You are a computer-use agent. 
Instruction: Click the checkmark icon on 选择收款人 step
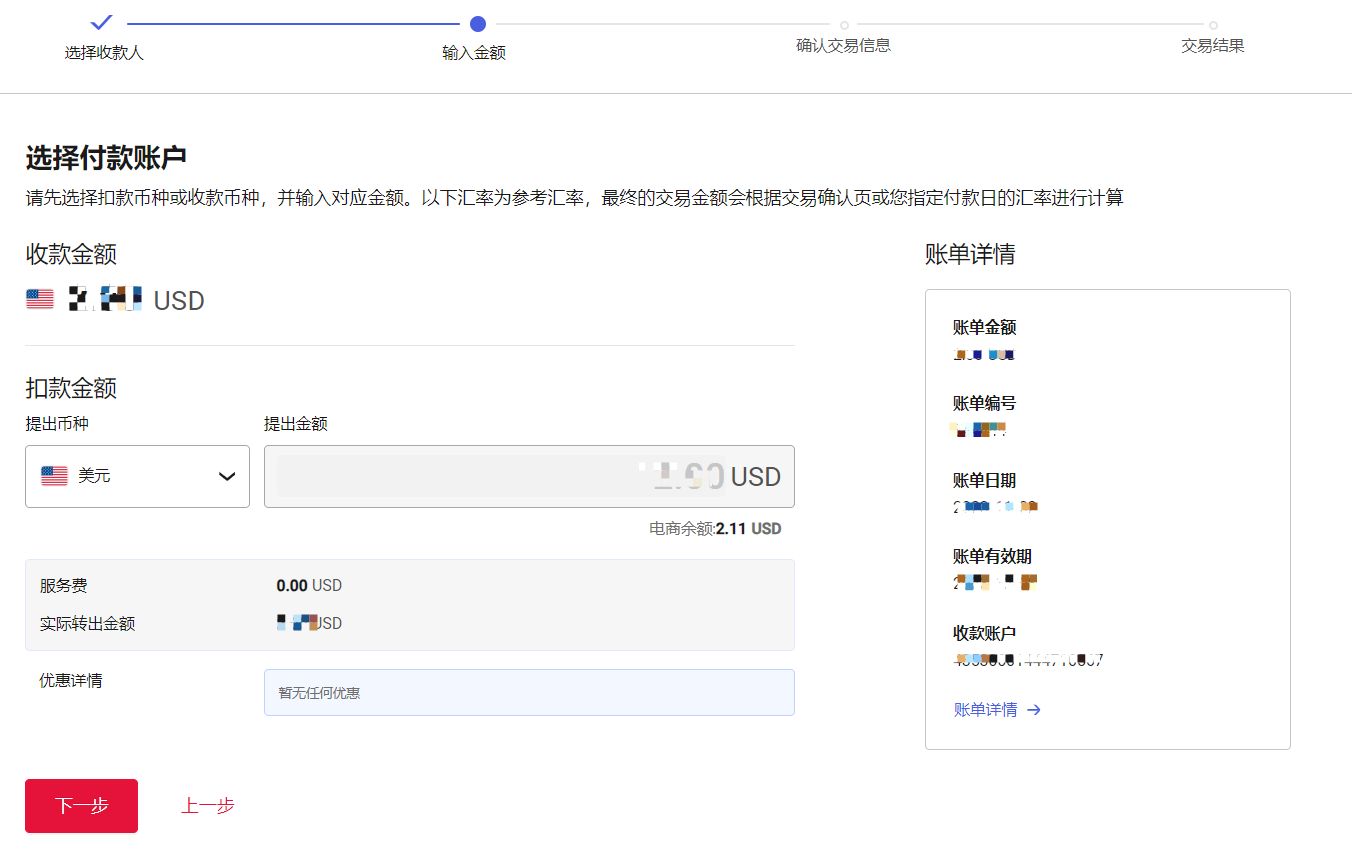point(100,21)
